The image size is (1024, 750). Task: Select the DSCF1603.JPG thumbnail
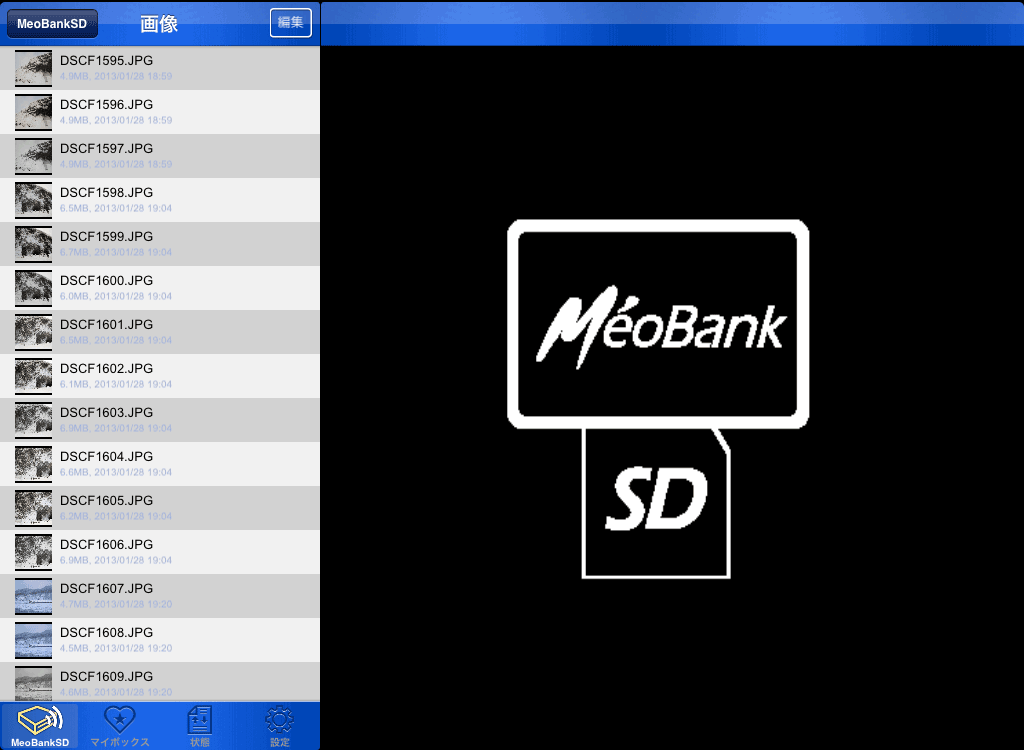(33, 420)
